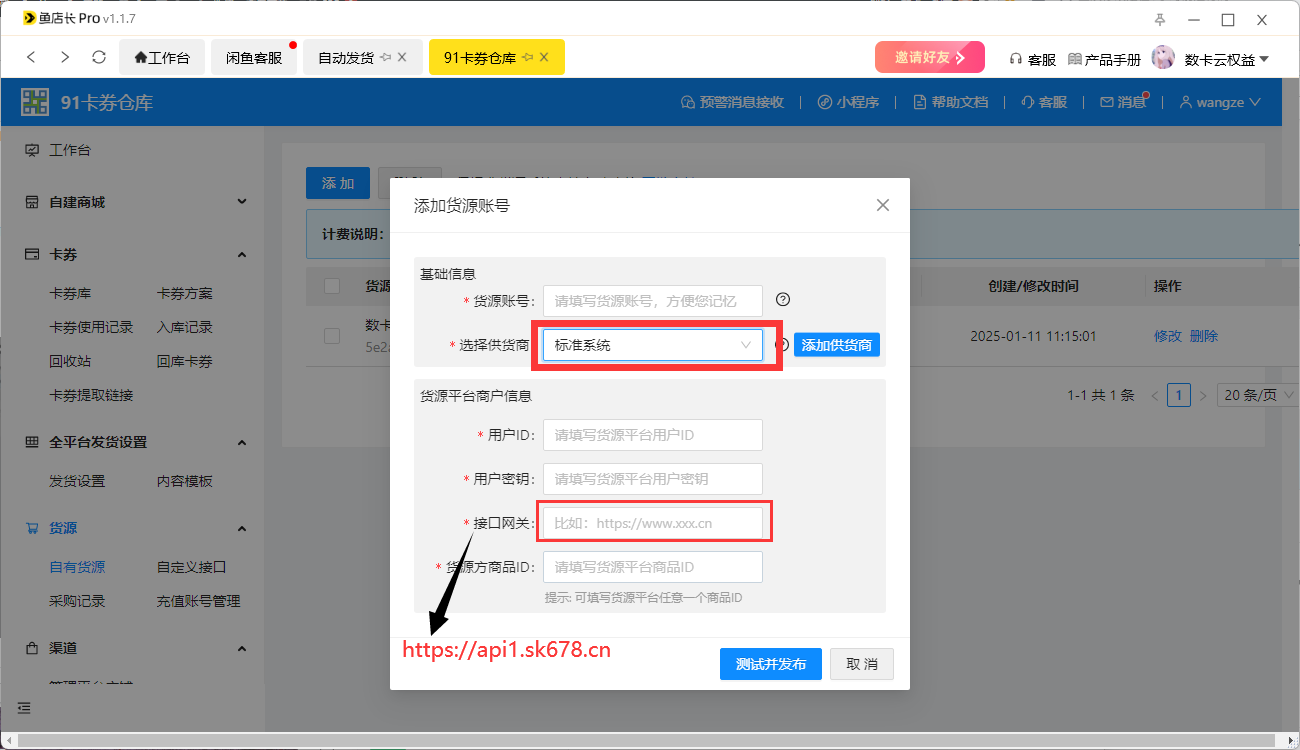Switch to the 自动发货 tab

(346, 58)
